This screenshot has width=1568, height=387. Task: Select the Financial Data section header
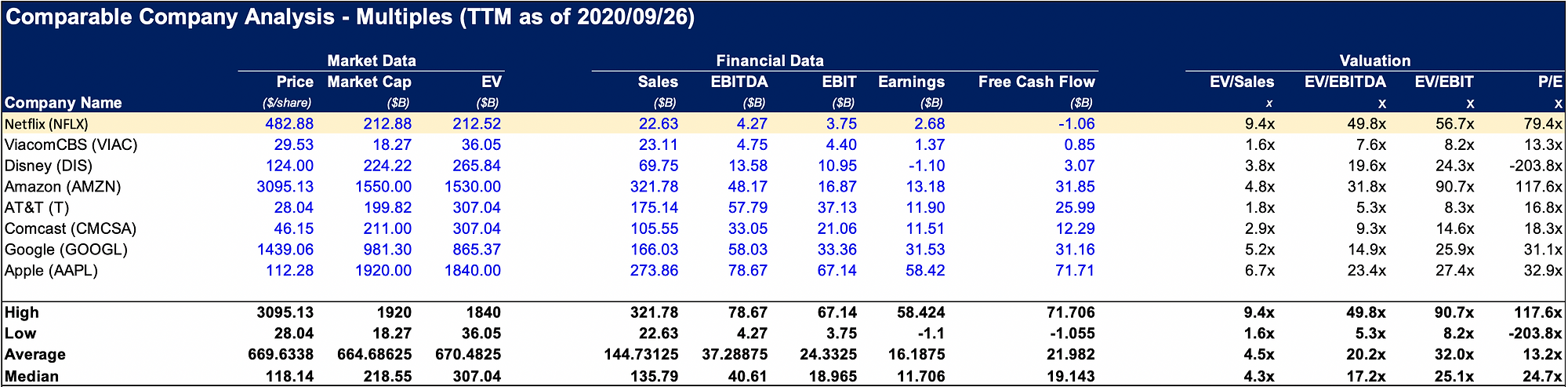pos(770,60)
